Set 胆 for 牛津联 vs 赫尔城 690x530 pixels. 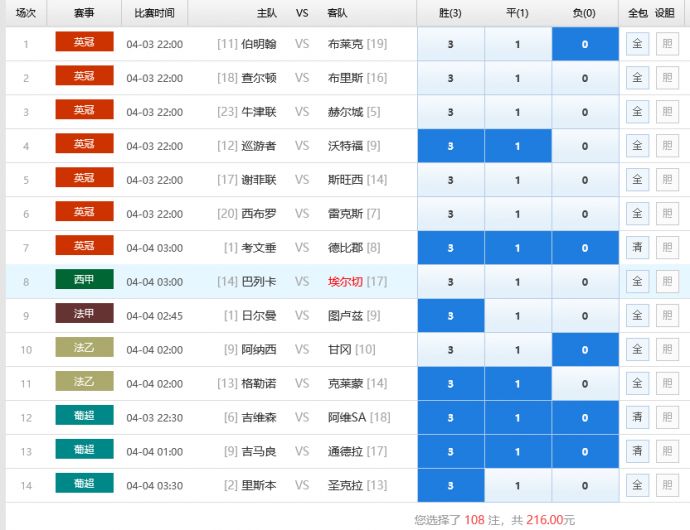665,112
